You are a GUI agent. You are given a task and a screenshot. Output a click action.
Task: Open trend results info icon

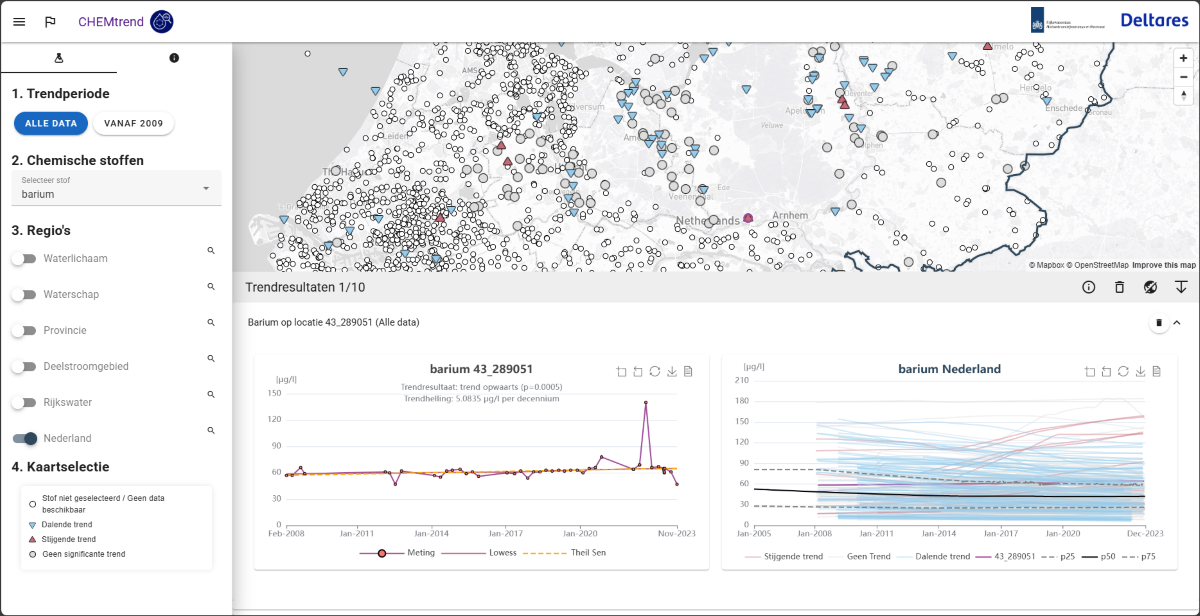[x=1089, y=288]
